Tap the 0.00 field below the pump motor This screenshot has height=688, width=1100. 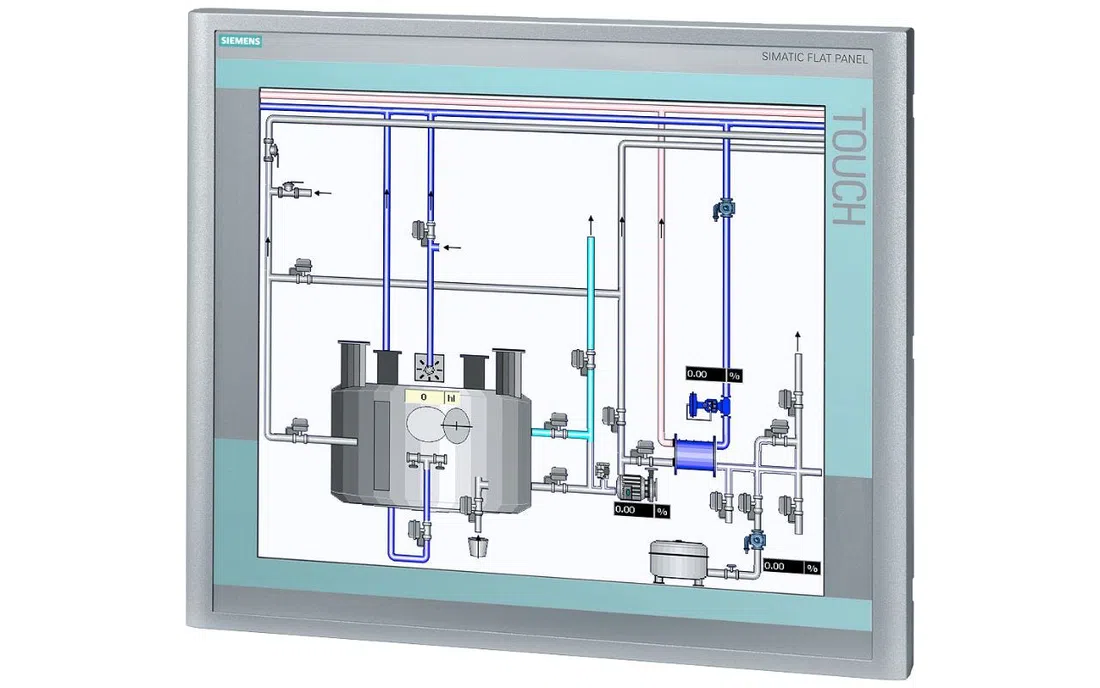click(633, 510)
